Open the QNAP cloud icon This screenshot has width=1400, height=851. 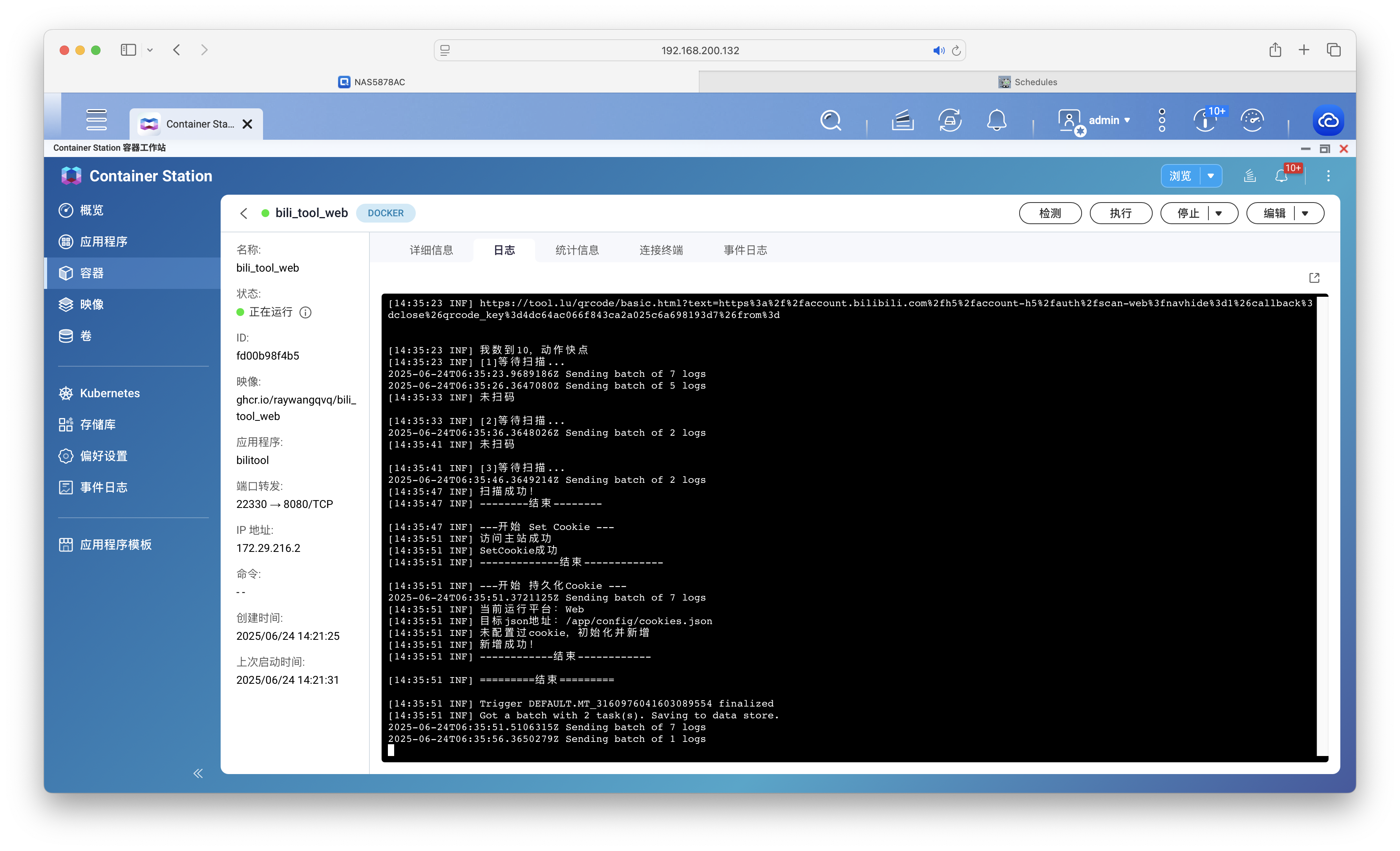(1328, 121)
